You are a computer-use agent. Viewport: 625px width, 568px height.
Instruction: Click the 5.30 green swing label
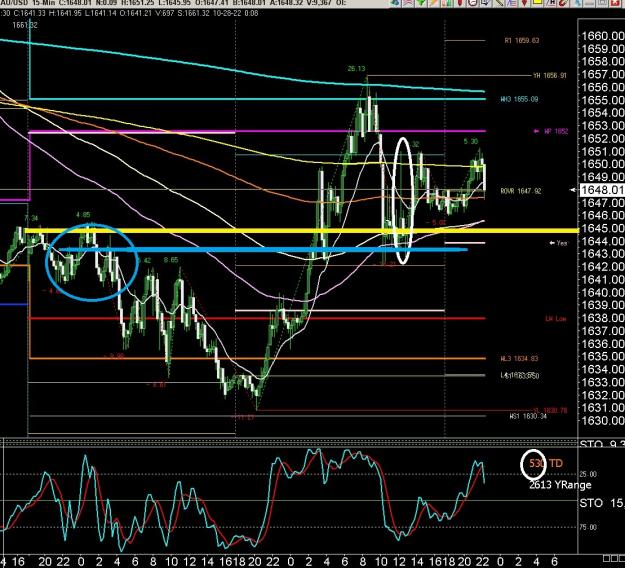[x=471, y=142]
